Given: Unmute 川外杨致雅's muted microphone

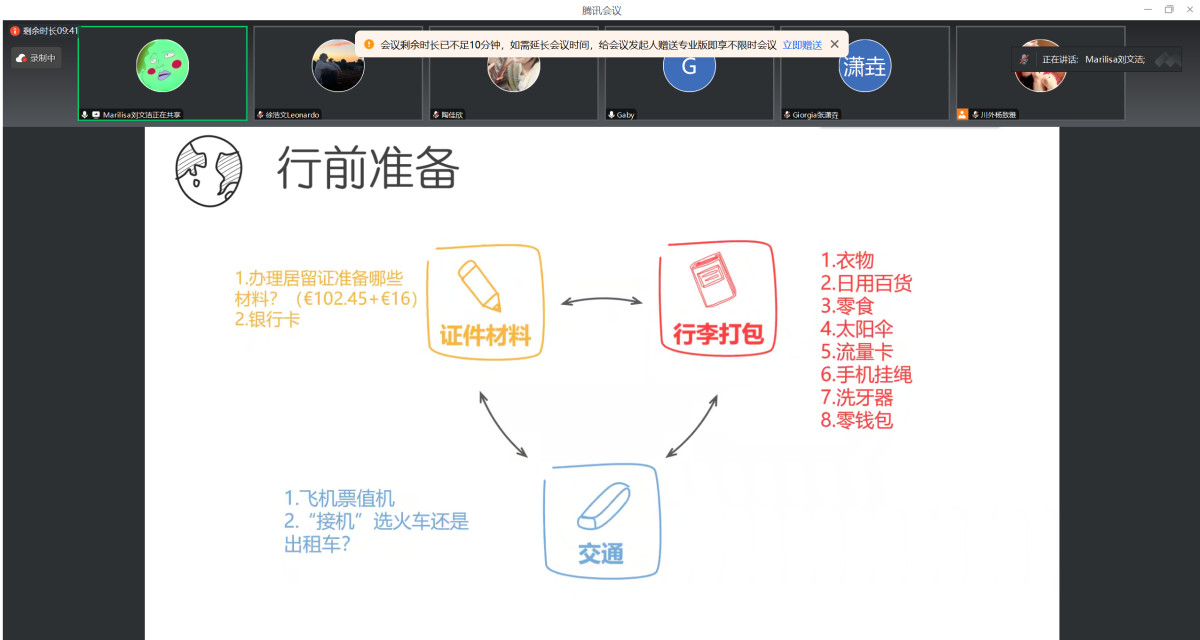Looking at the screenshot, I should click(x=975, y=114).
